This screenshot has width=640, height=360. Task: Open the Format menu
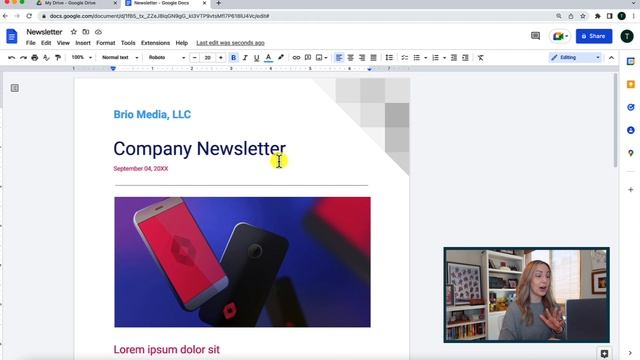coord(106,43)
